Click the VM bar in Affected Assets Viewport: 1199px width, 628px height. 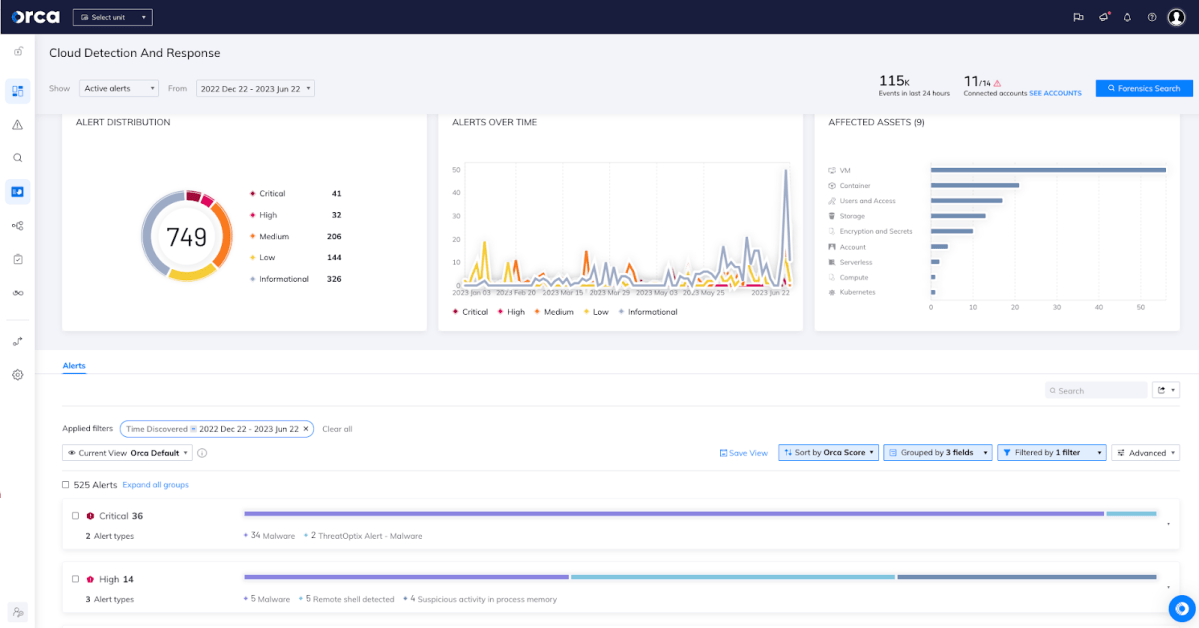click(x=1048, y=170)
